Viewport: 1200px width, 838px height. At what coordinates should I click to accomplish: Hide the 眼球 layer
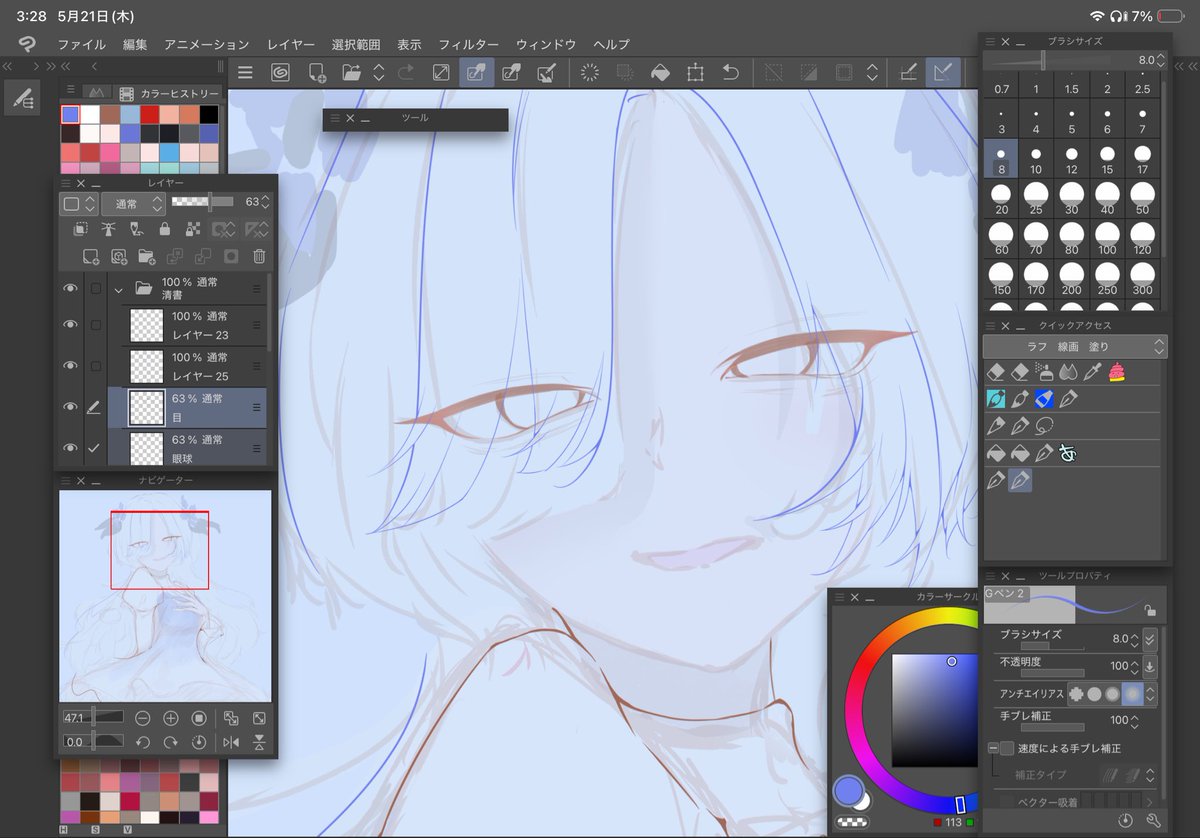pos(71,448)
